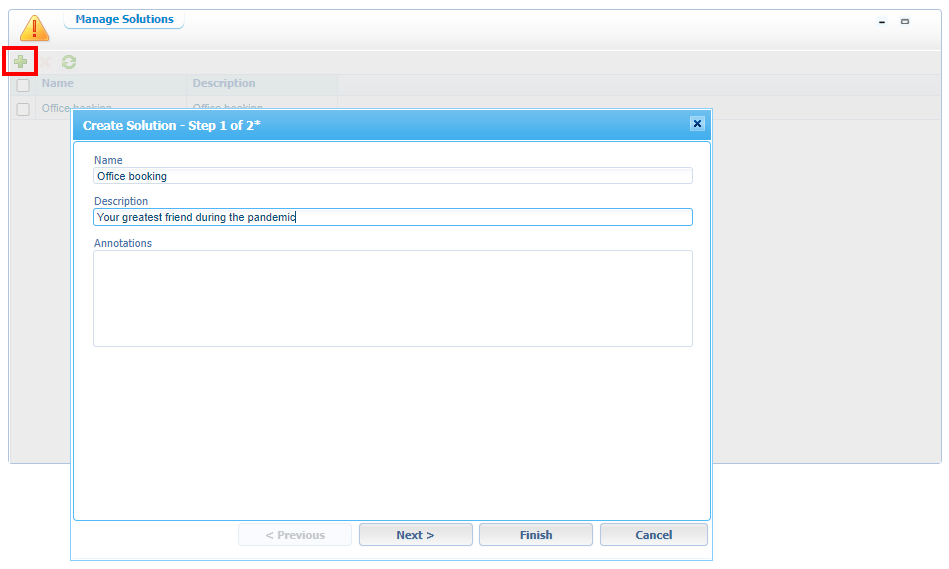Click the warning triangle icon
949x569 pixels.
pos(34,28)
